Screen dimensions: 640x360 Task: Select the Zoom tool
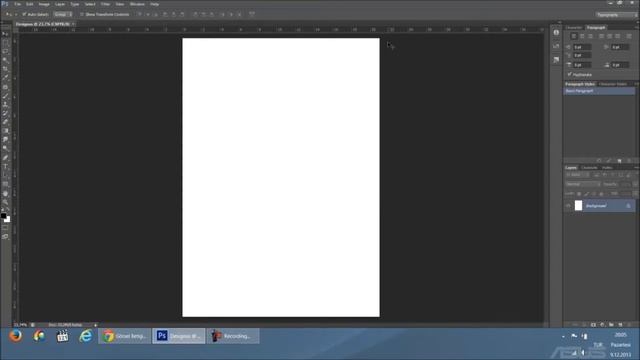point(5,202)
